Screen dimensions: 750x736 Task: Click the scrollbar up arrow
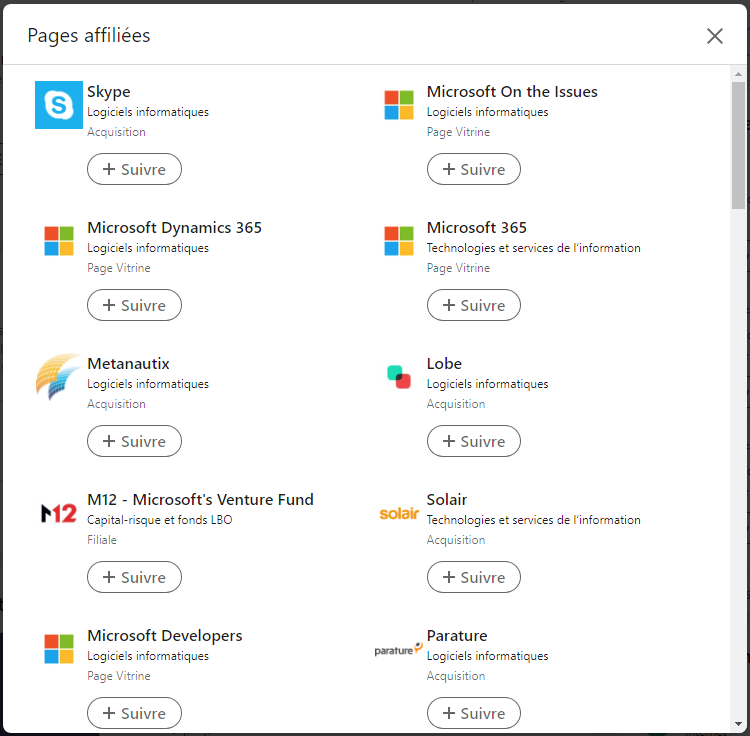tap(738, 74)
